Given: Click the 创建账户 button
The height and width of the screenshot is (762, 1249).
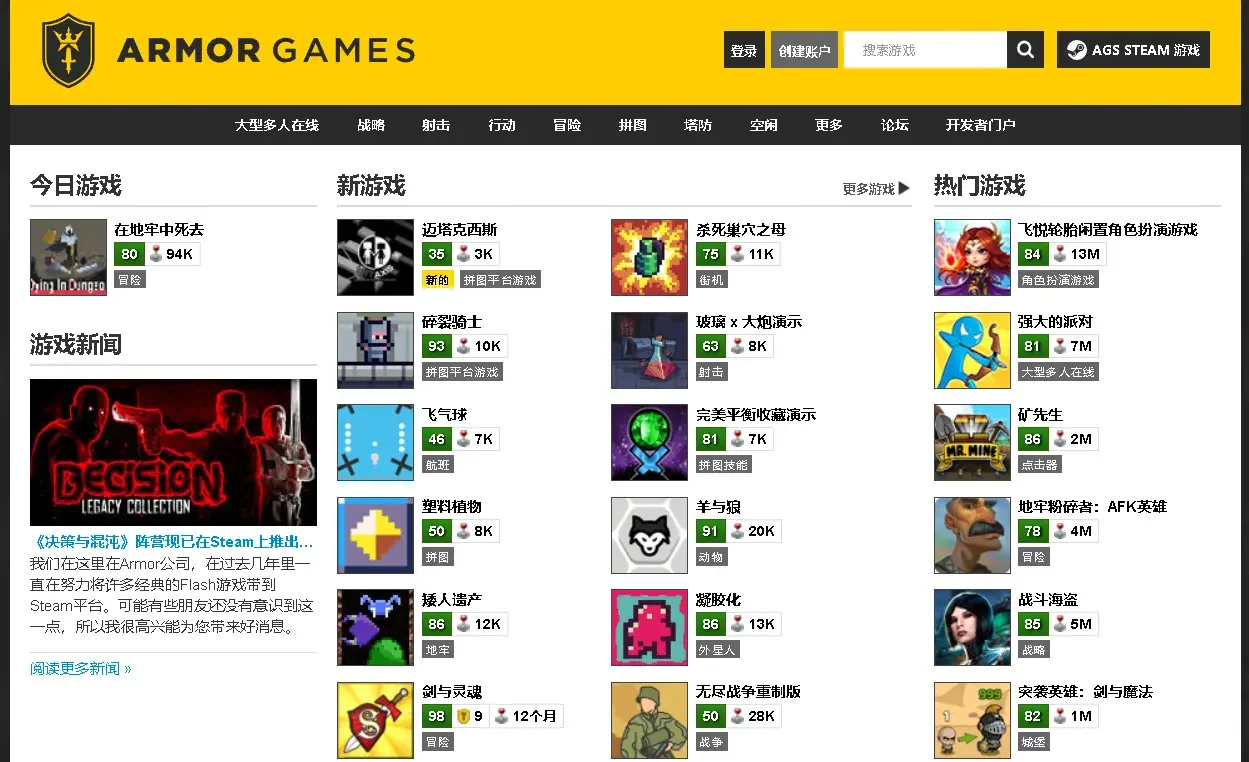Looking at the screenshot, I should [x=804, y=50].
